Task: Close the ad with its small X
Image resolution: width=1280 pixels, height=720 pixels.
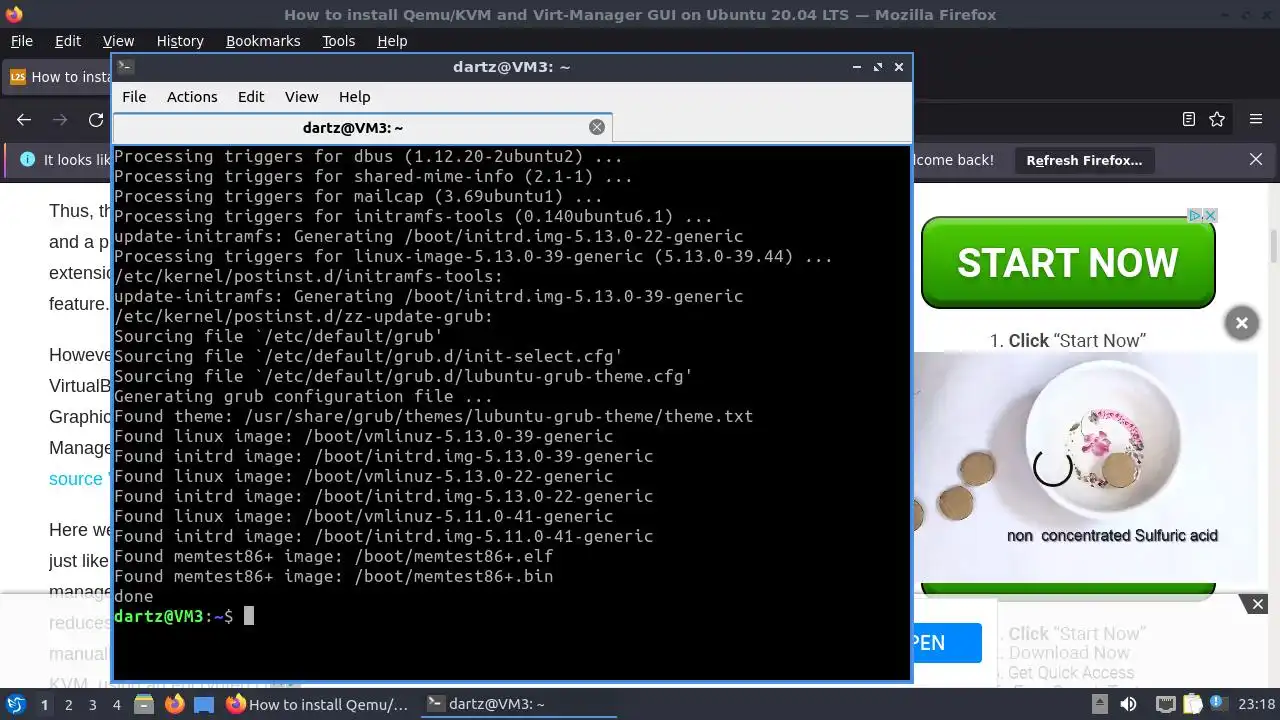Action: click(x=1209, y=215)
